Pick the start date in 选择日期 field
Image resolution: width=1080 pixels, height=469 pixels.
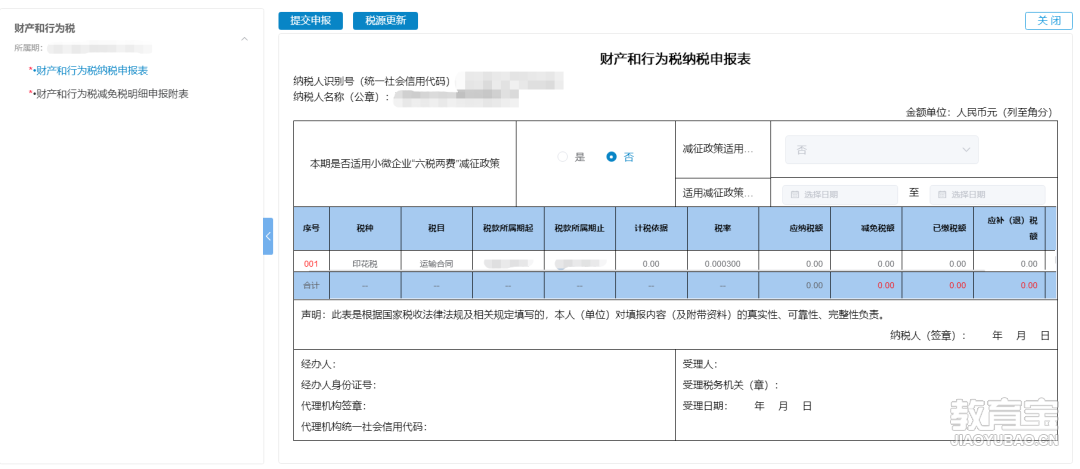[x=840, y=194]
